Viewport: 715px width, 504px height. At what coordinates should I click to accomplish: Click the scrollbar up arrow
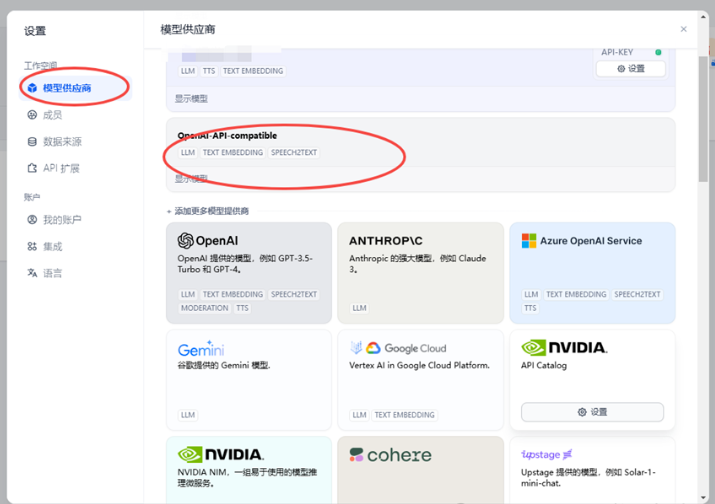pyautogui.click(x=703, y=16)
